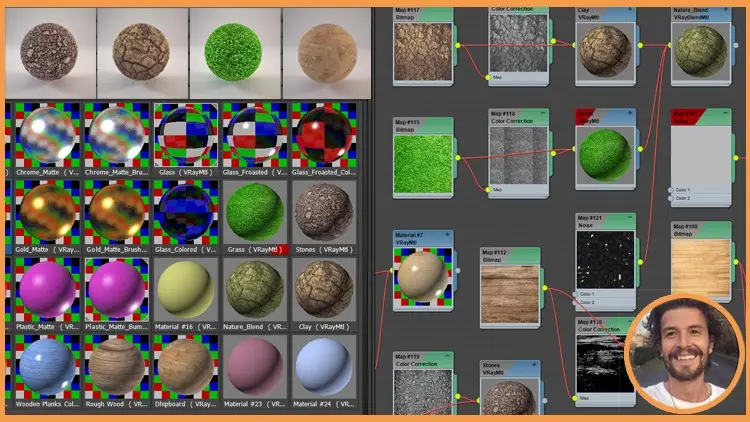
Task: Click the rendered cracked clay sphere preview
Action: (142, 53)
